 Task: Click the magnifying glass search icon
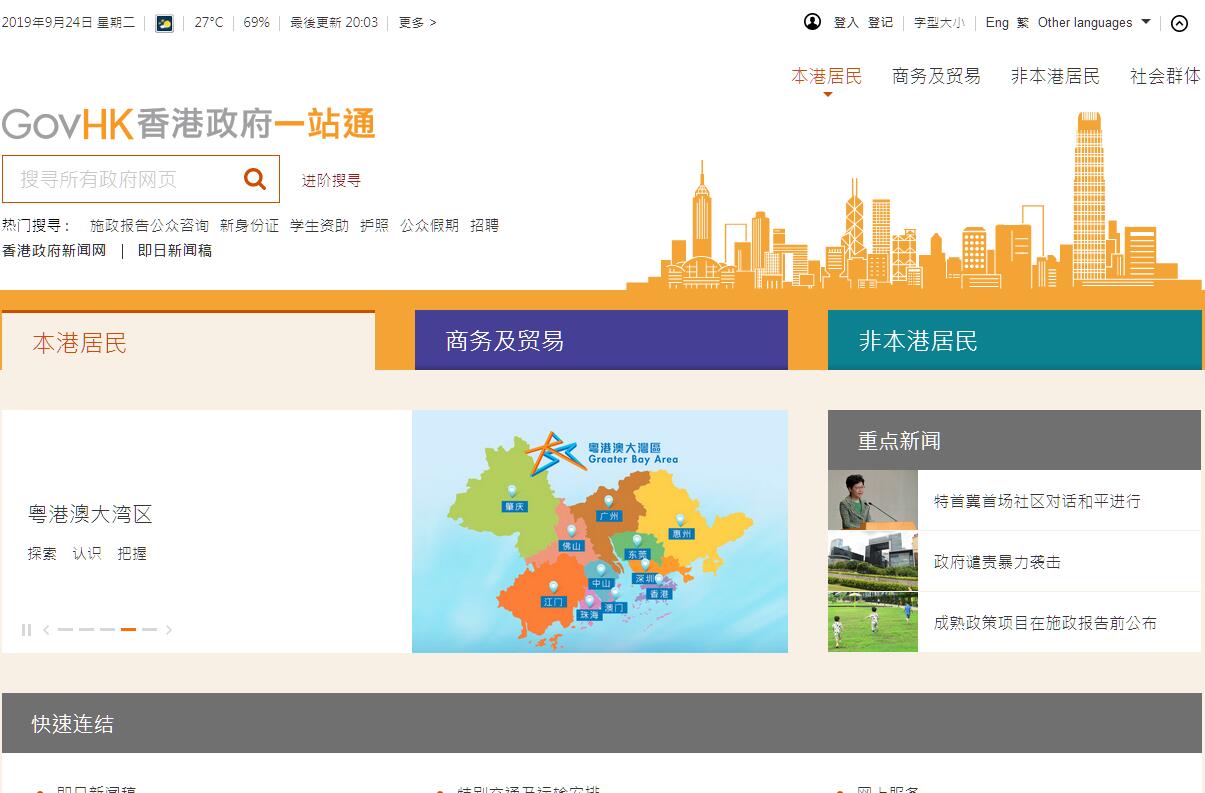point(255,179)
